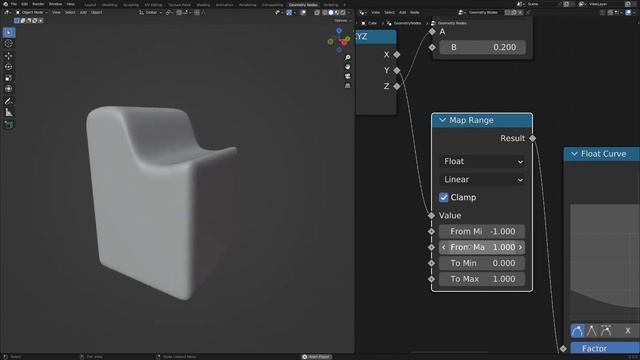The height and width of the screenshot is (360, 640).
Task: Open the Global orientation dropdown
Action: [150, 13]
